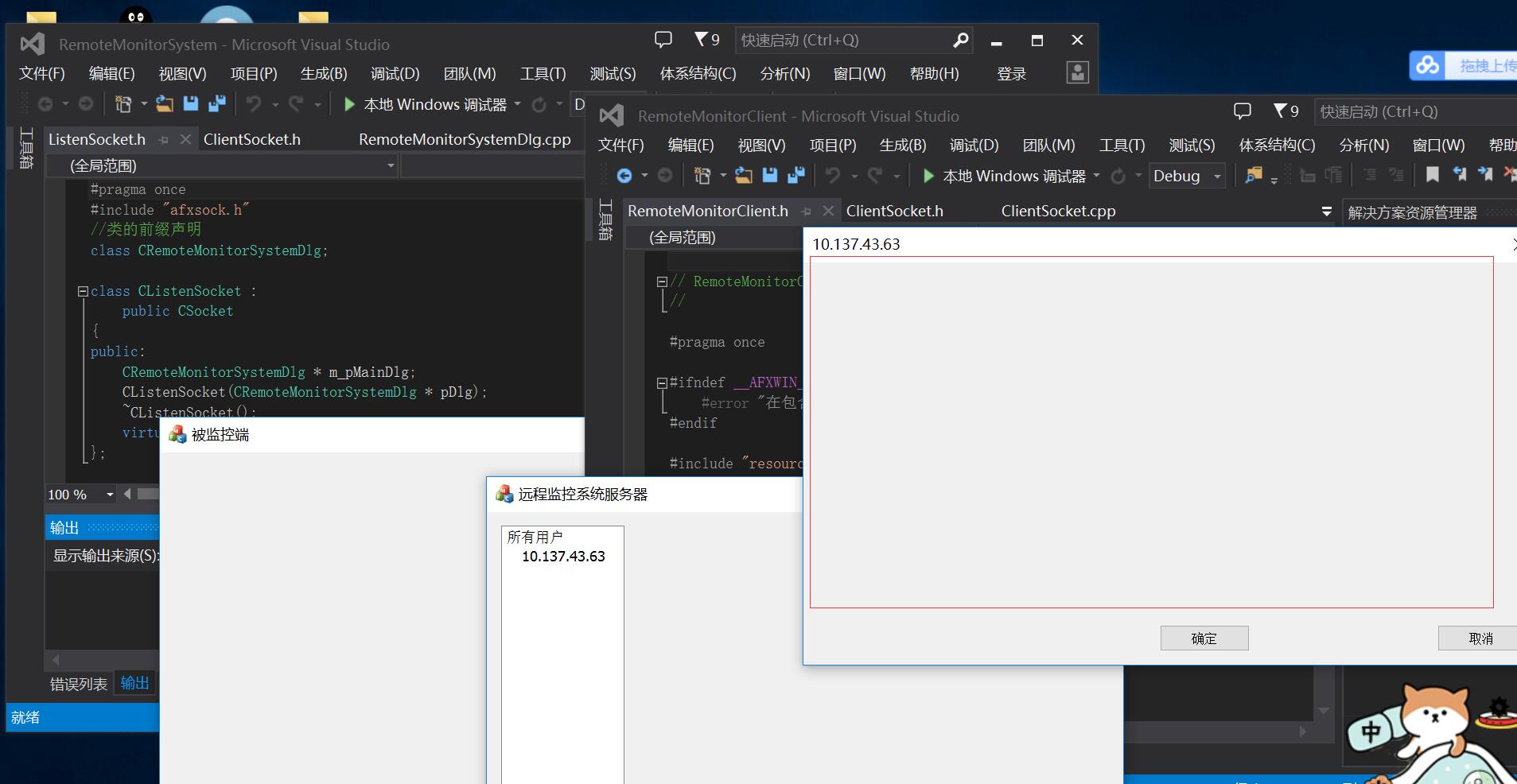Open 生成(B) menu in RemoteMonitorSystem window
The width and height of the screenshot is (1517, 784).
click(323, 74)
